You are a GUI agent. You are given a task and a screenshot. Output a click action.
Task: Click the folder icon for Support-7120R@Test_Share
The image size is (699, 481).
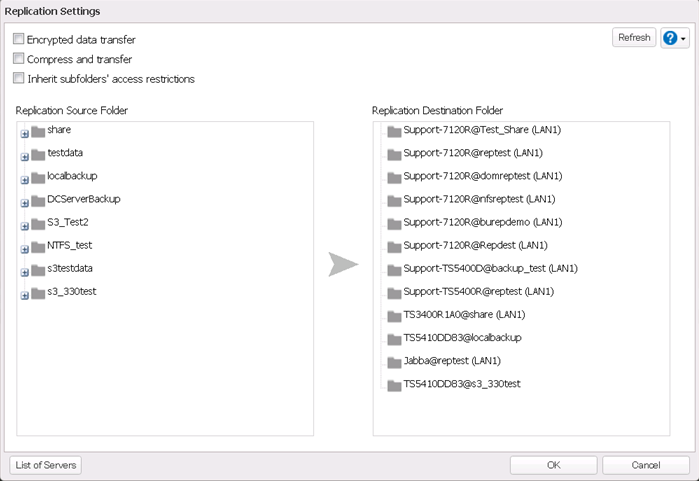394,131
